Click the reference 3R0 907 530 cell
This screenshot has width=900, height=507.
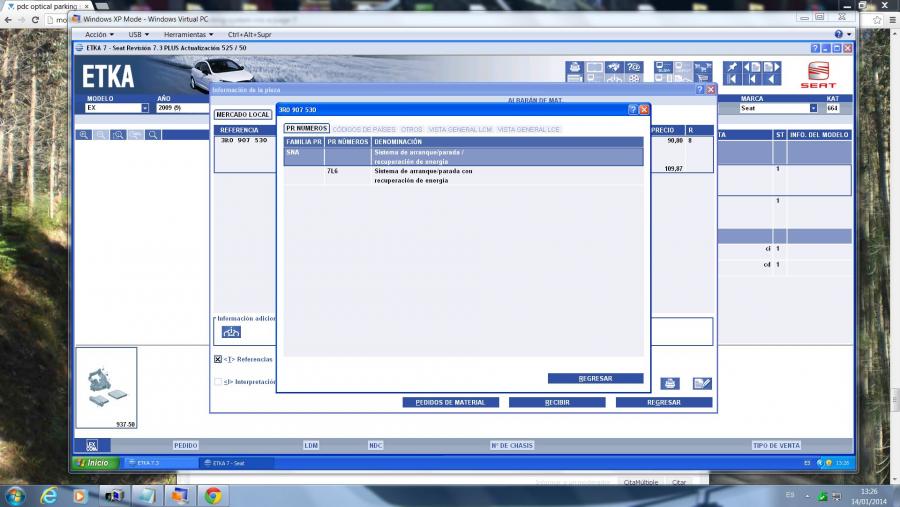244,140
